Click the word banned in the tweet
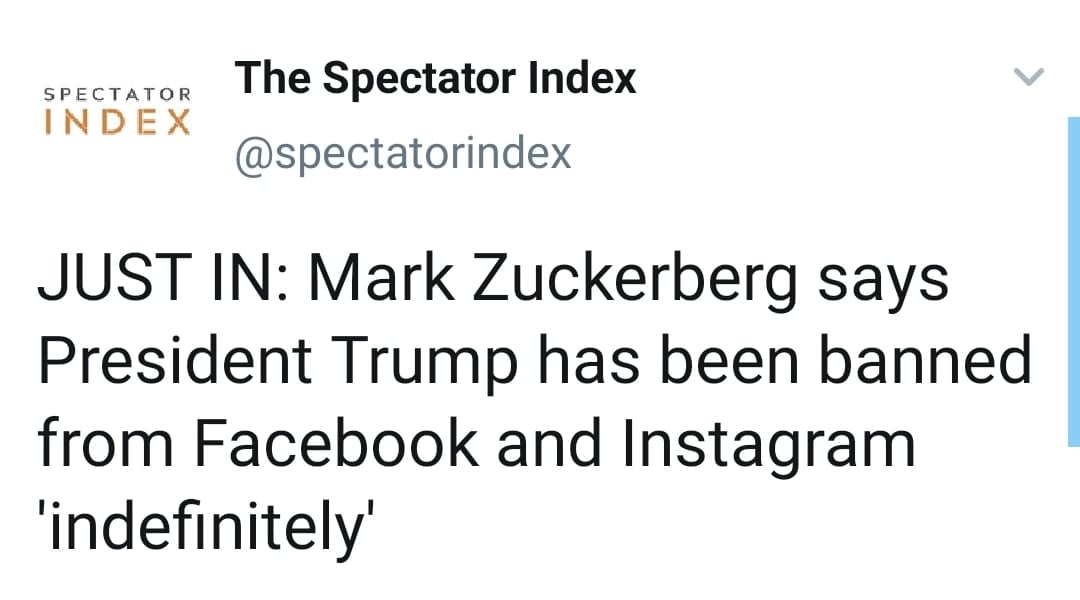 [x=924, y=360]
